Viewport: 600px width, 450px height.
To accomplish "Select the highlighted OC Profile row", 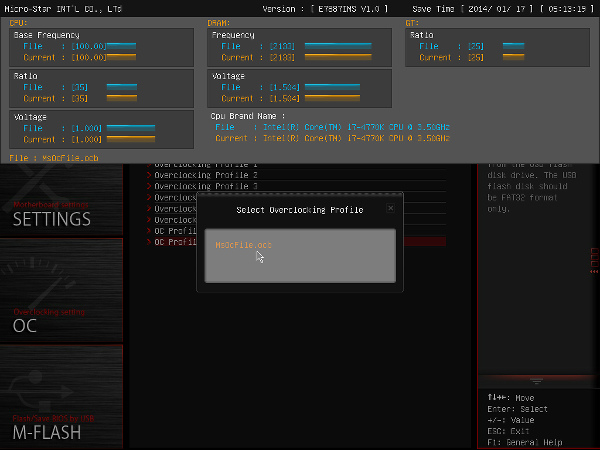I will coord(296,242).
